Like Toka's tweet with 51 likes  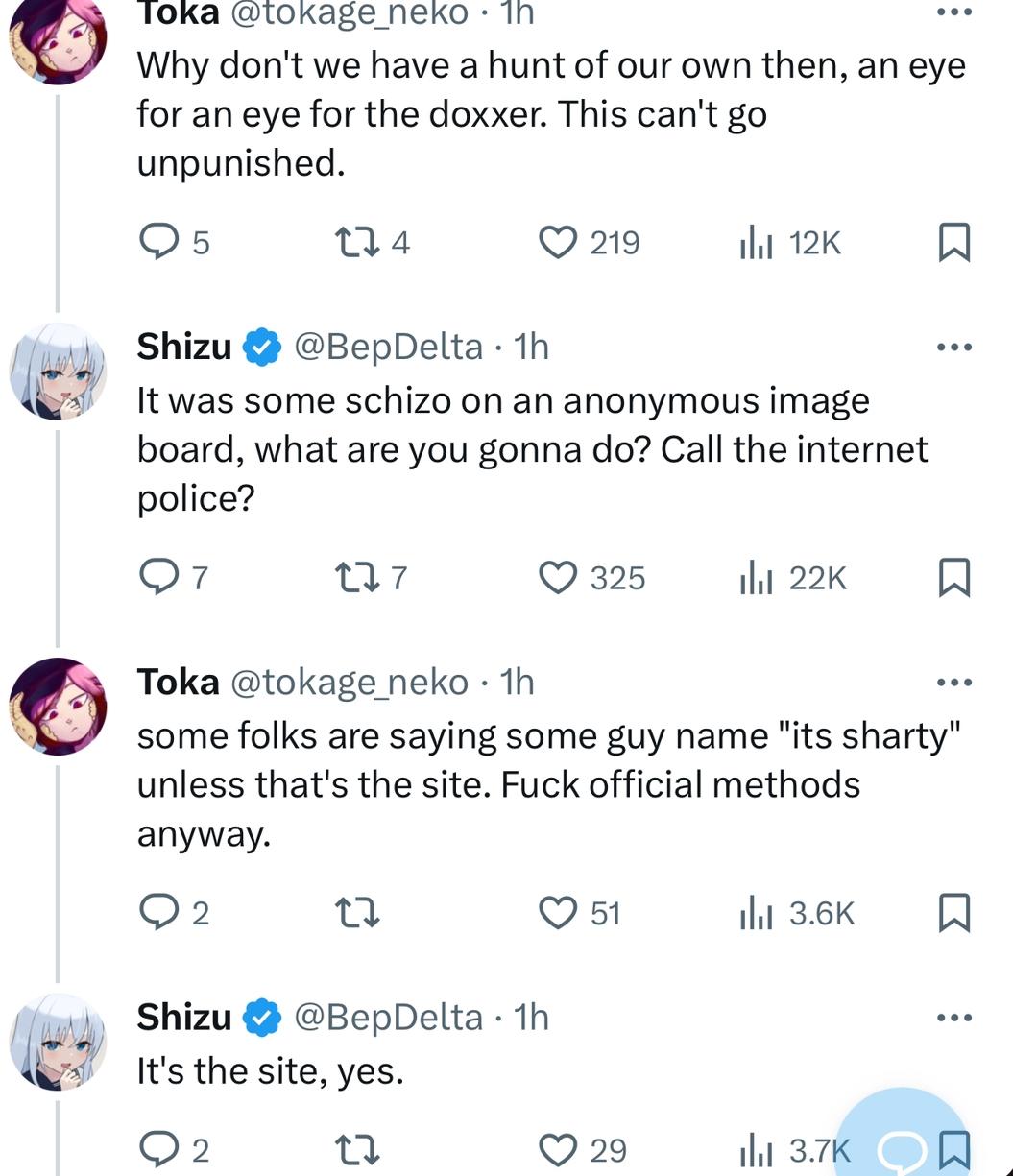tap(557, 912)
